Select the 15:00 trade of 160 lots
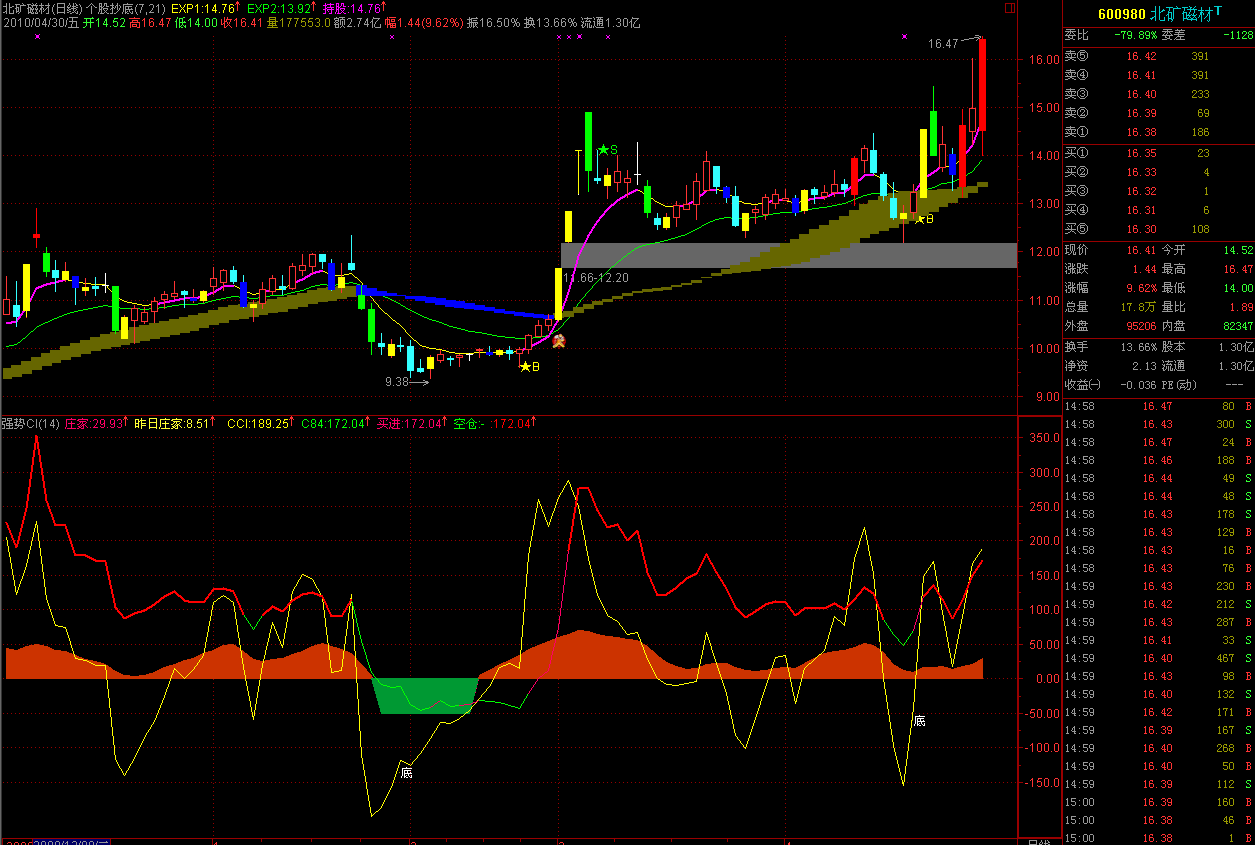The width and height of the screenshot is (1255, 845). point(1158,802)
